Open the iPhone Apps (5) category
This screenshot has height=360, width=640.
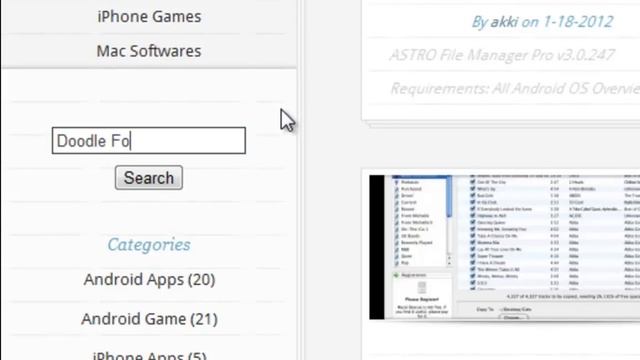(149, 355)
